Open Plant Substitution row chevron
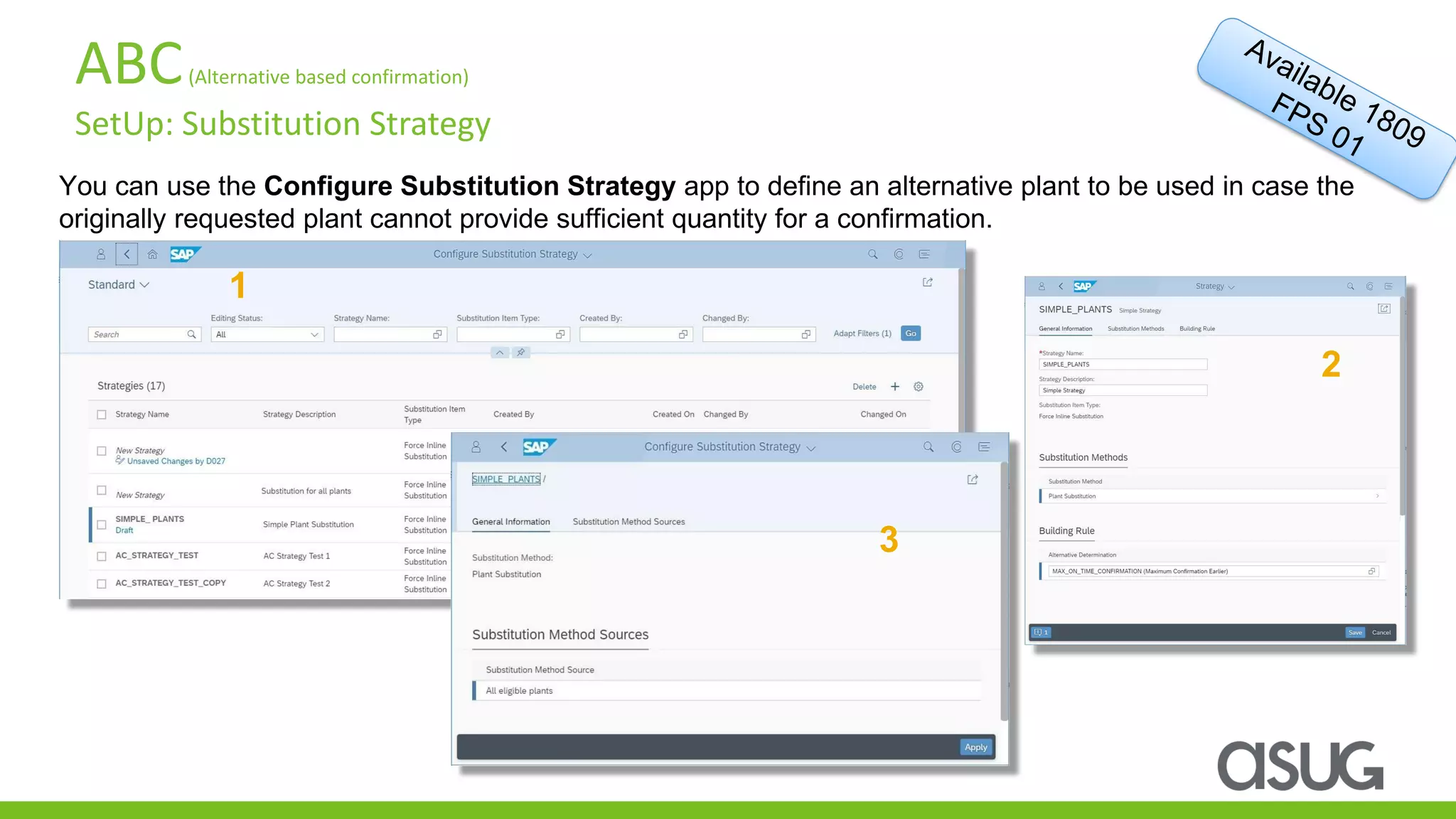 coord(1377,496)
